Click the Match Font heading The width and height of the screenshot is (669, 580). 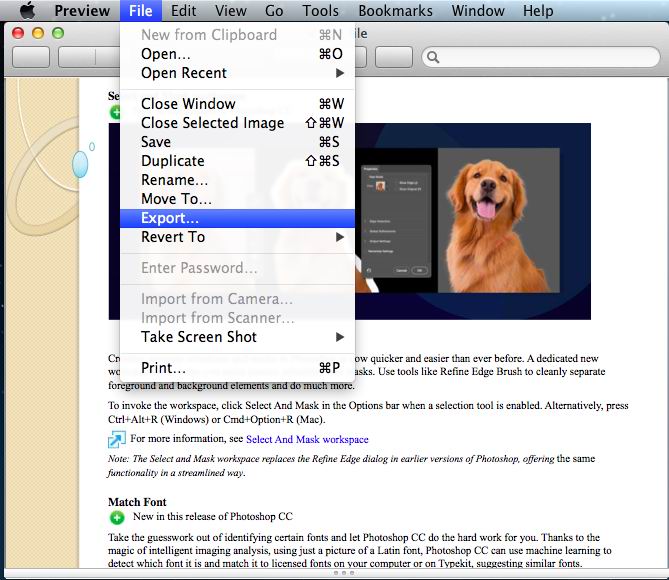pyautogui.click(x=137, y=502)
